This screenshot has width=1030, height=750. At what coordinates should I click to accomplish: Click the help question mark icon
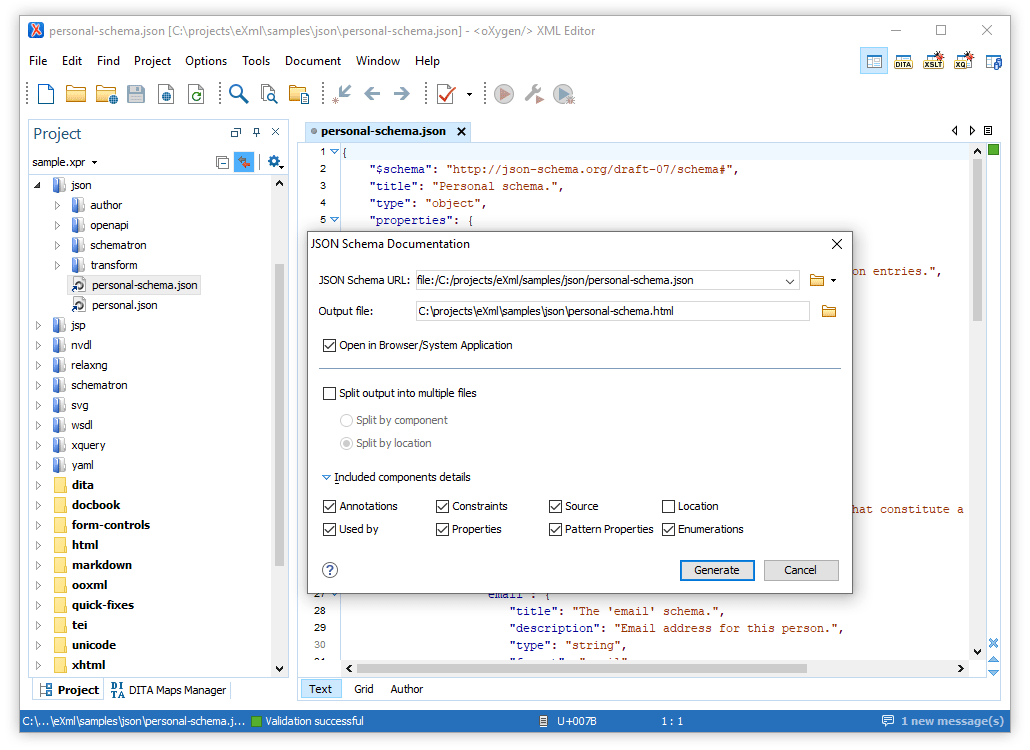[x=330, y=570]
